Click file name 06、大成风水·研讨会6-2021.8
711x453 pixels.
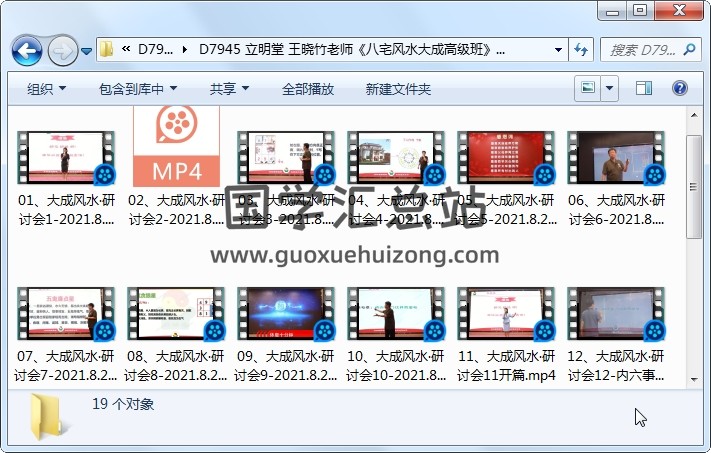616,209
